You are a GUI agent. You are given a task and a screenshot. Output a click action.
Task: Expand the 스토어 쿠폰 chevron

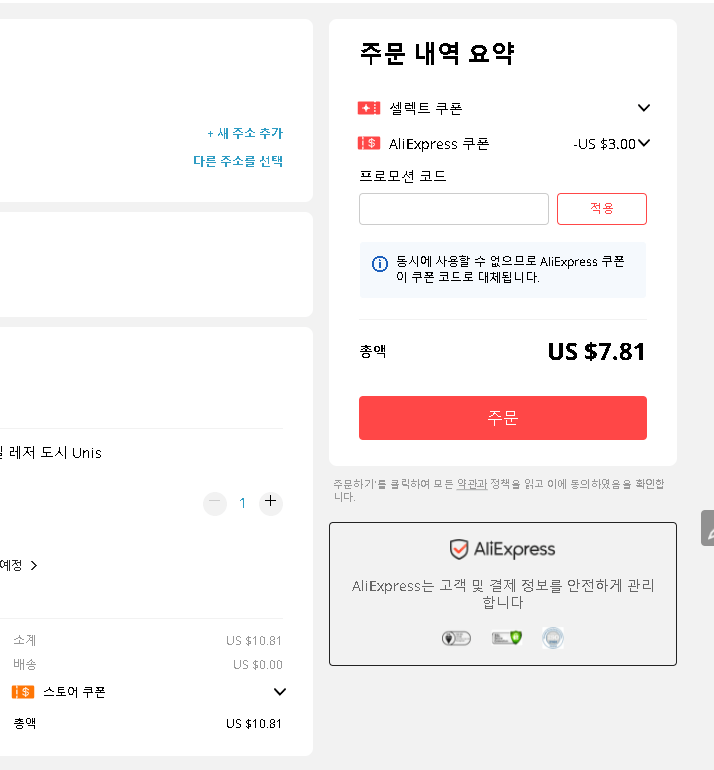tap(279, 692)
